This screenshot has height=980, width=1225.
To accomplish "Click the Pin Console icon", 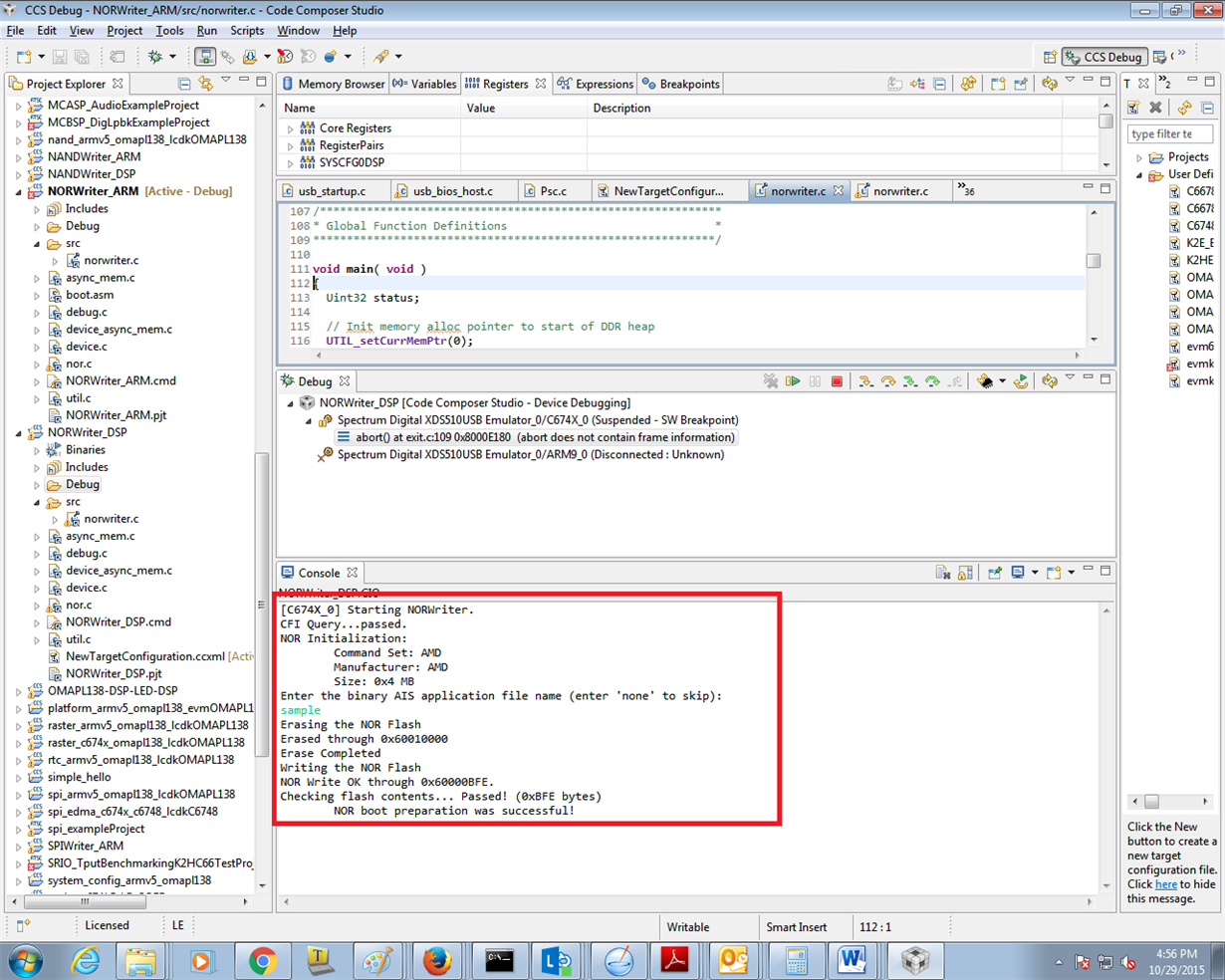I will [x=994, y=573].
